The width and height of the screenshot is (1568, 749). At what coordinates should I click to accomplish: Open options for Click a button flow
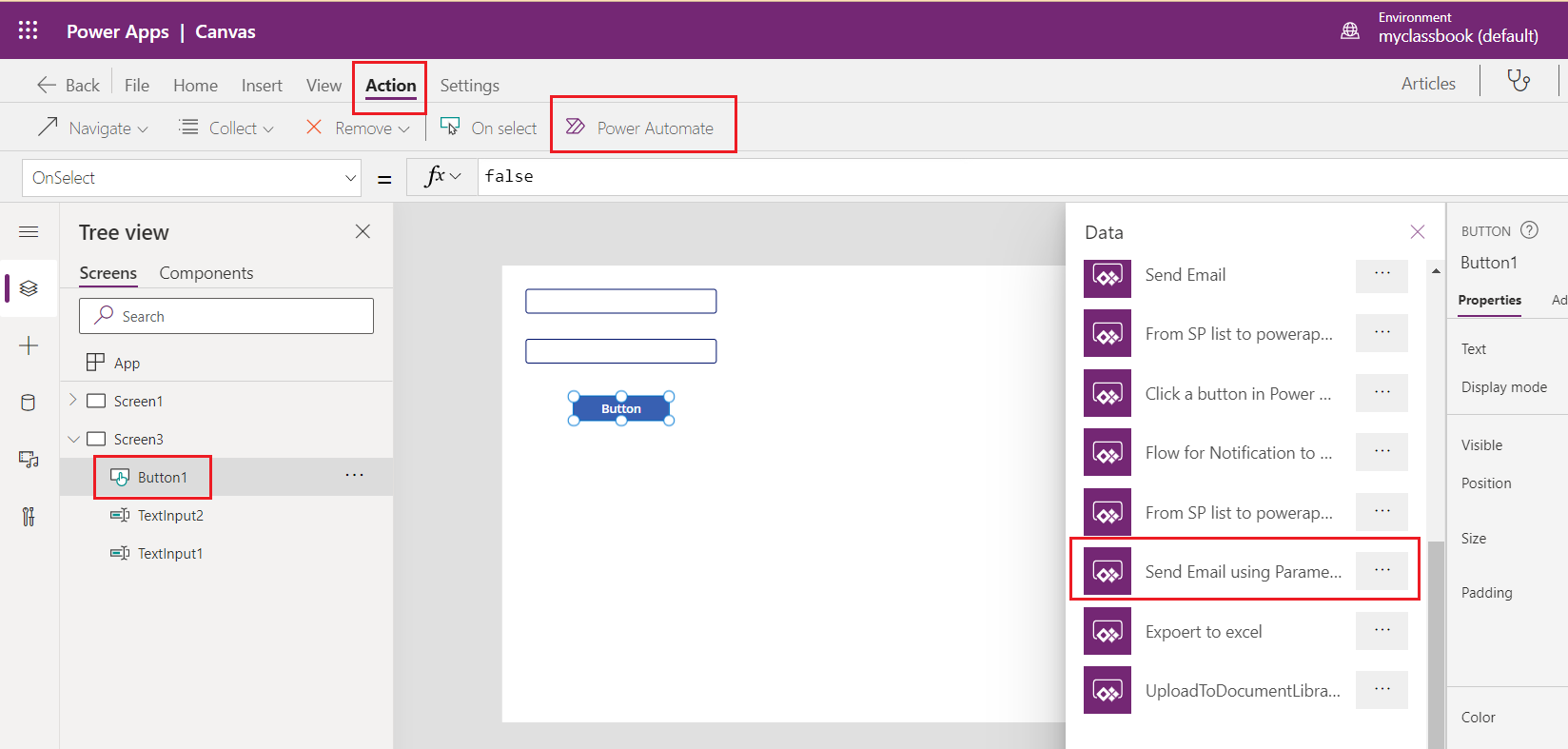tap(1382, 393)
